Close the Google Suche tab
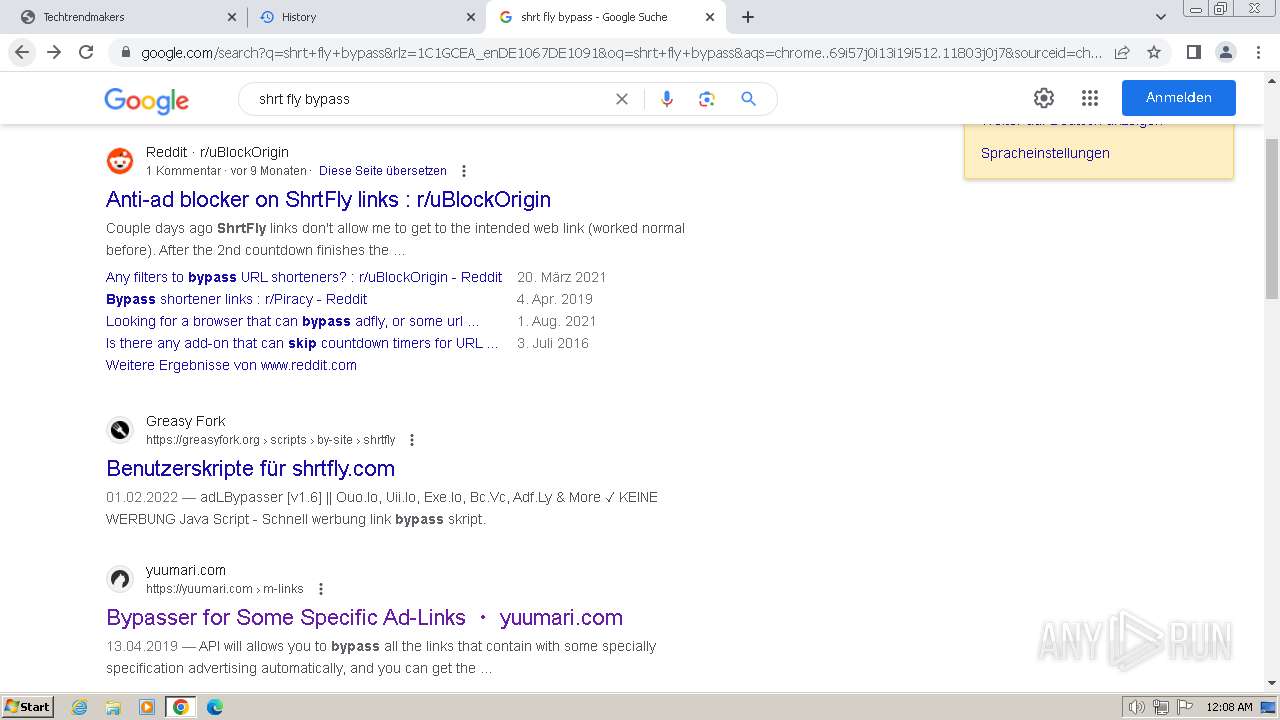1280x720 pixels. (x=710, y=17)
